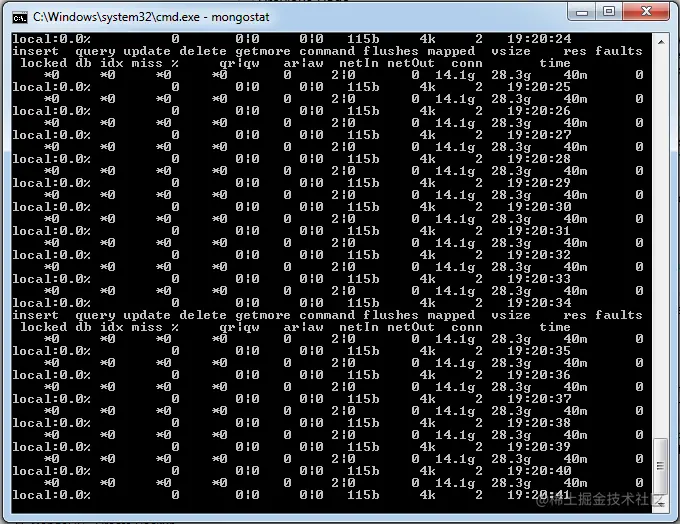
Task: Click the vertical scrollbar thumb
Action: pos(660,466)
